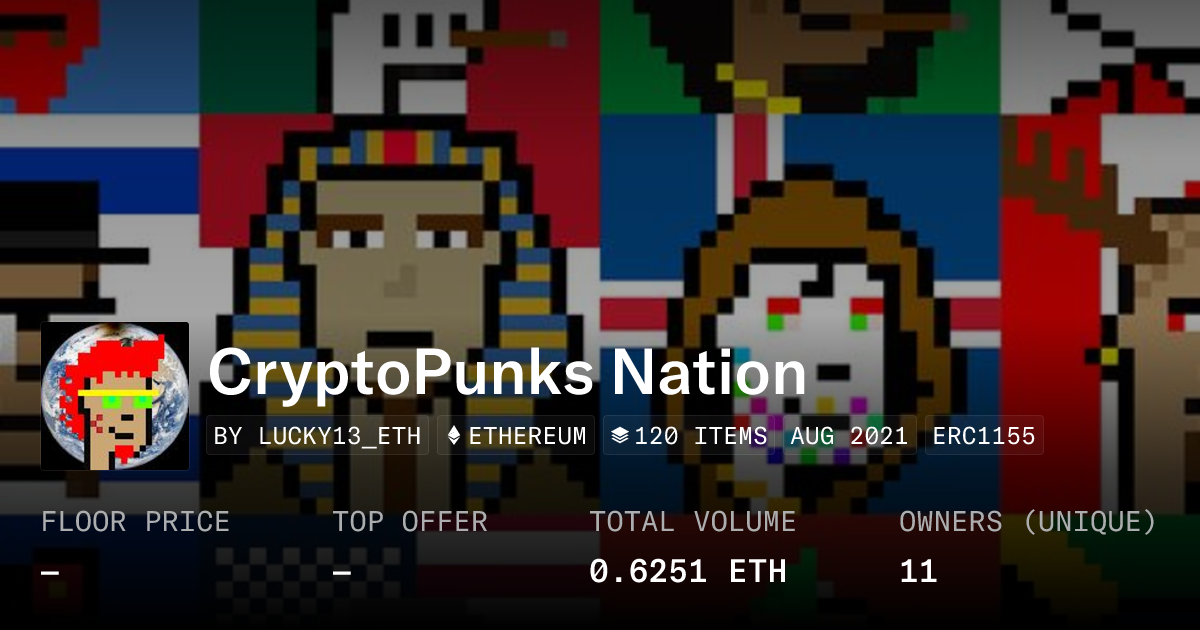
Task: Click the CryptoPunks Nation title
Action: point(507,373)
